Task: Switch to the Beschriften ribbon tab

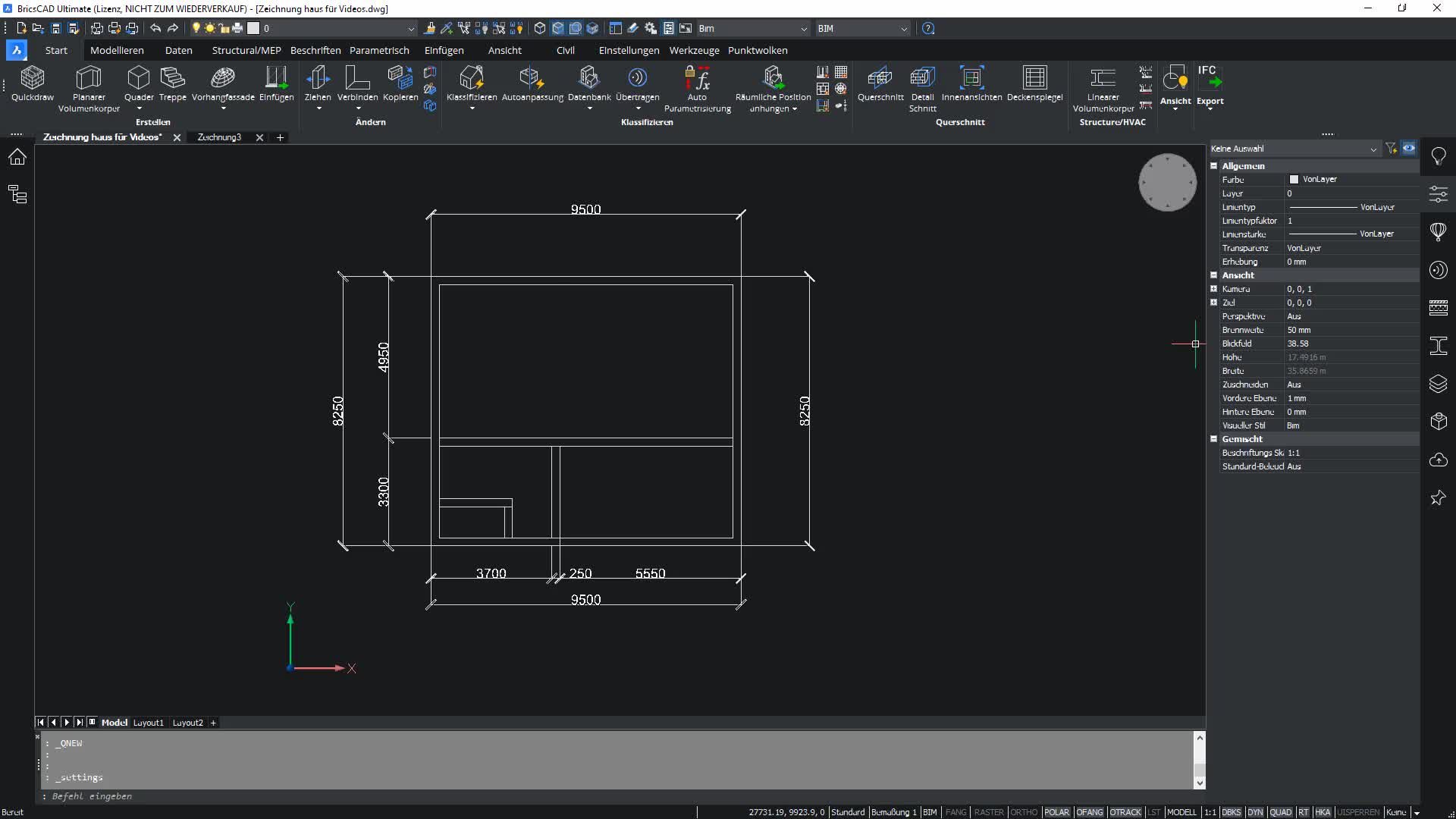Action: (315, 50)
